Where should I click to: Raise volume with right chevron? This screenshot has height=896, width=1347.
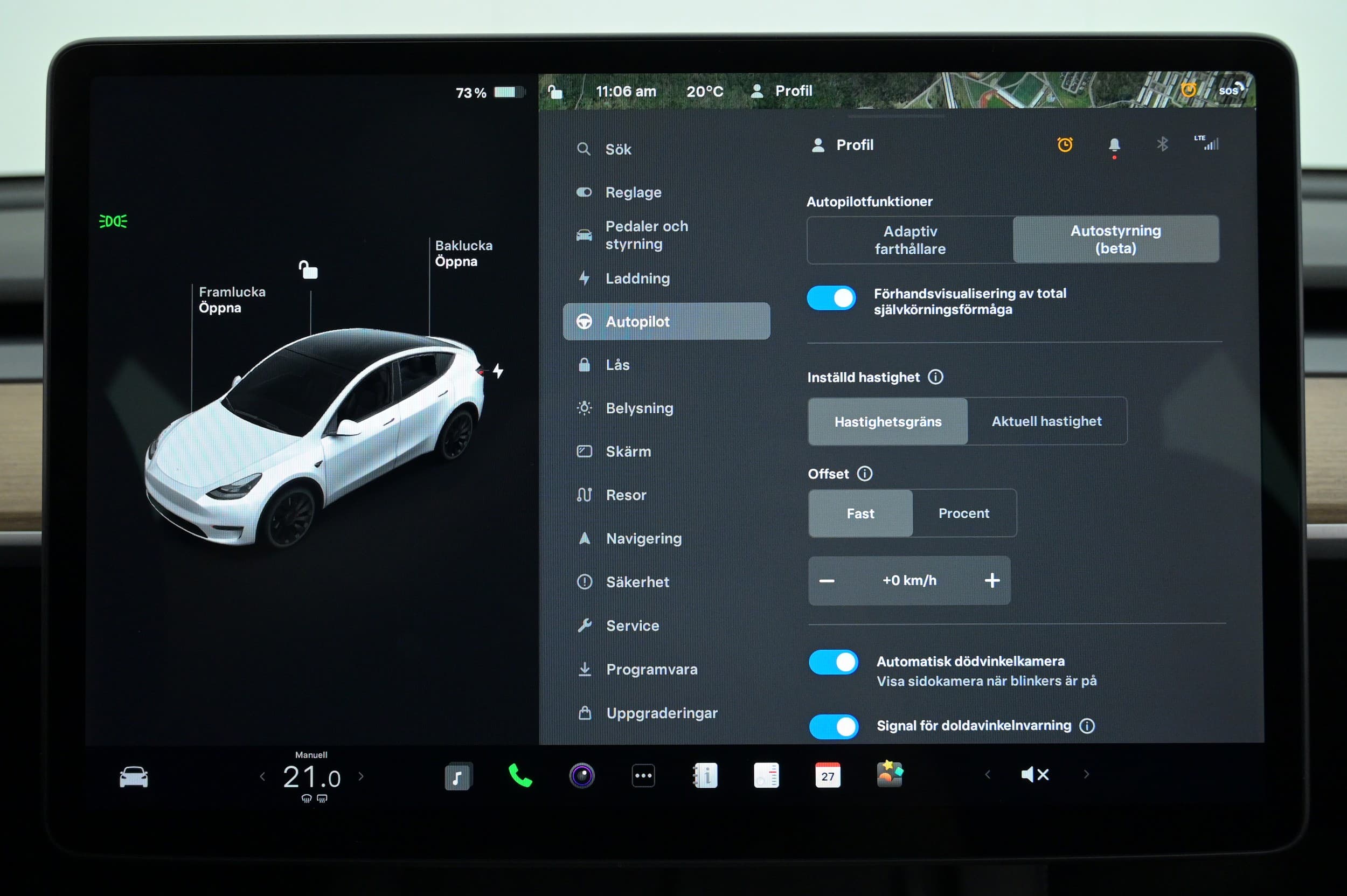[1086, 774]
